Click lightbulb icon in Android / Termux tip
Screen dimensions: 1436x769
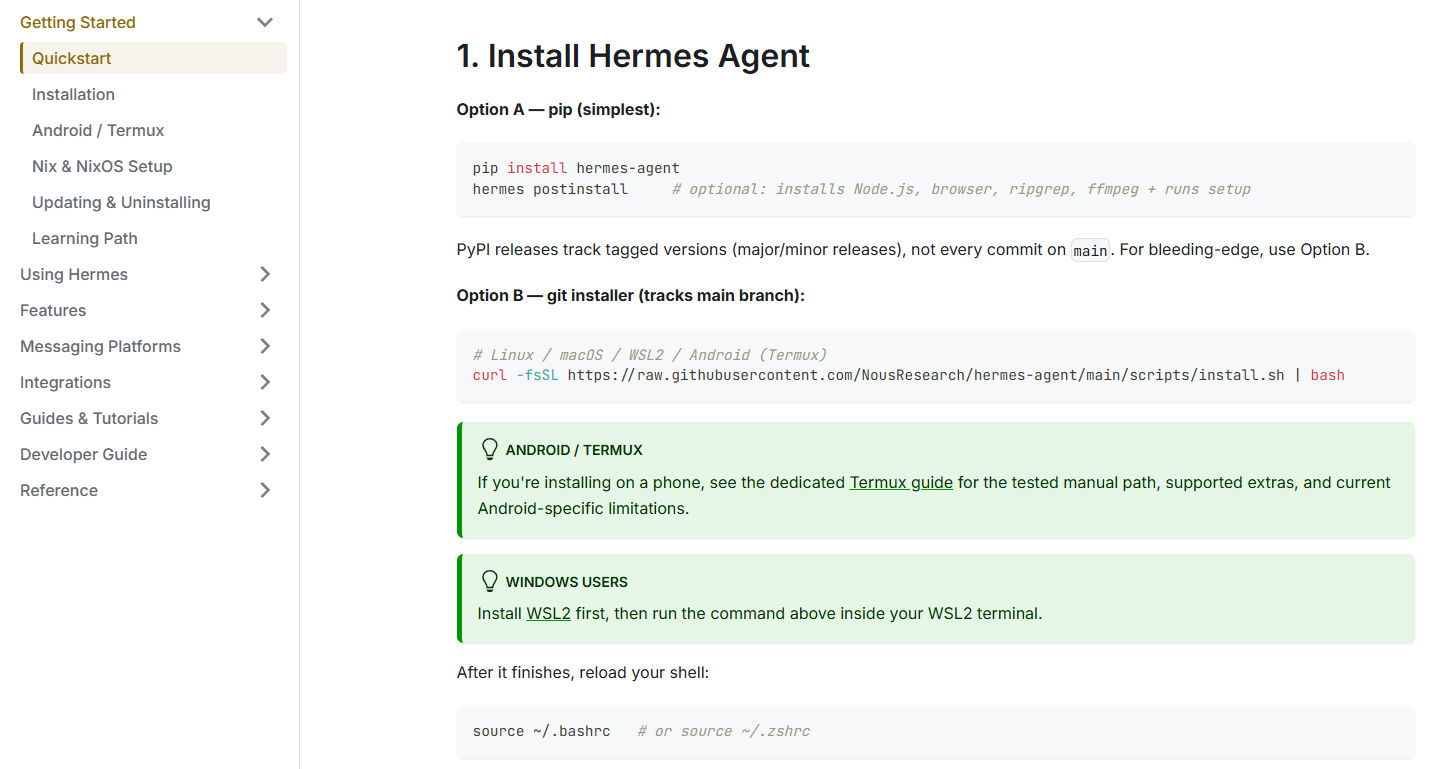(489, 449)
